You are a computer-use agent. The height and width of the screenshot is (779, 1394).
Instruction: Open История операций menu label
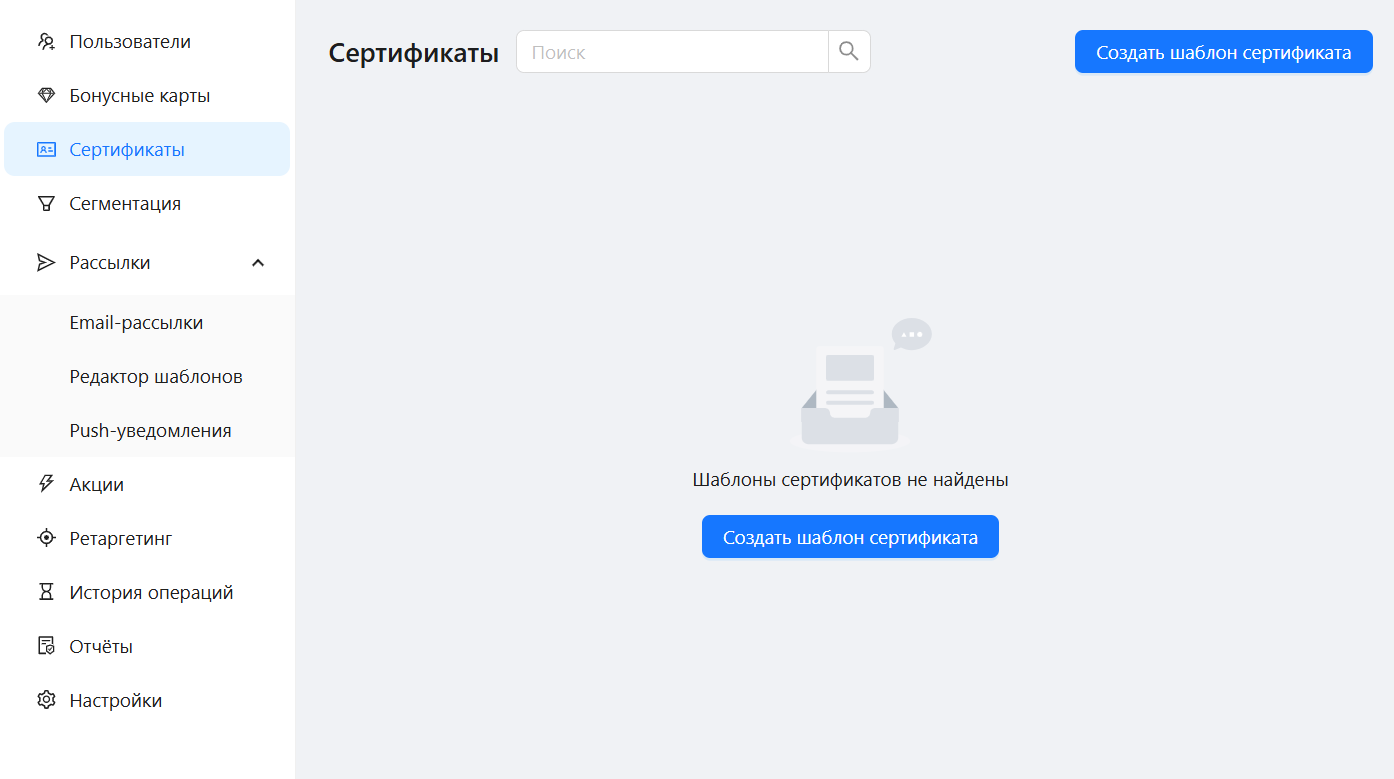[x=151, y=593]
